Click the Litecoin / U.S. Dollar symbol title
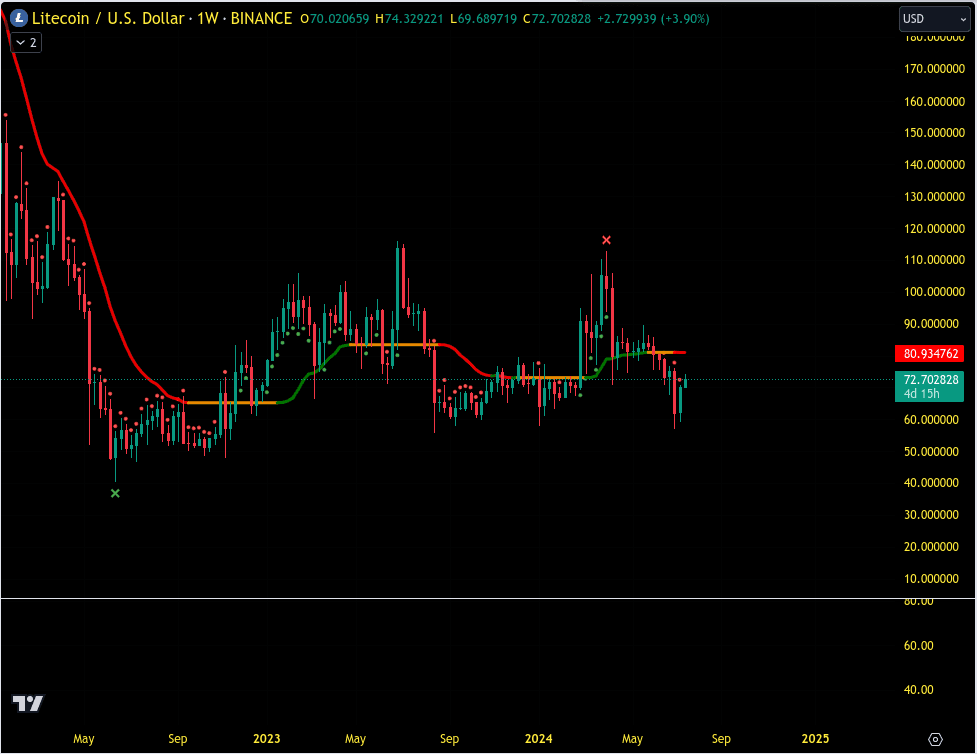The image size is (977, 754). (108, 19)
